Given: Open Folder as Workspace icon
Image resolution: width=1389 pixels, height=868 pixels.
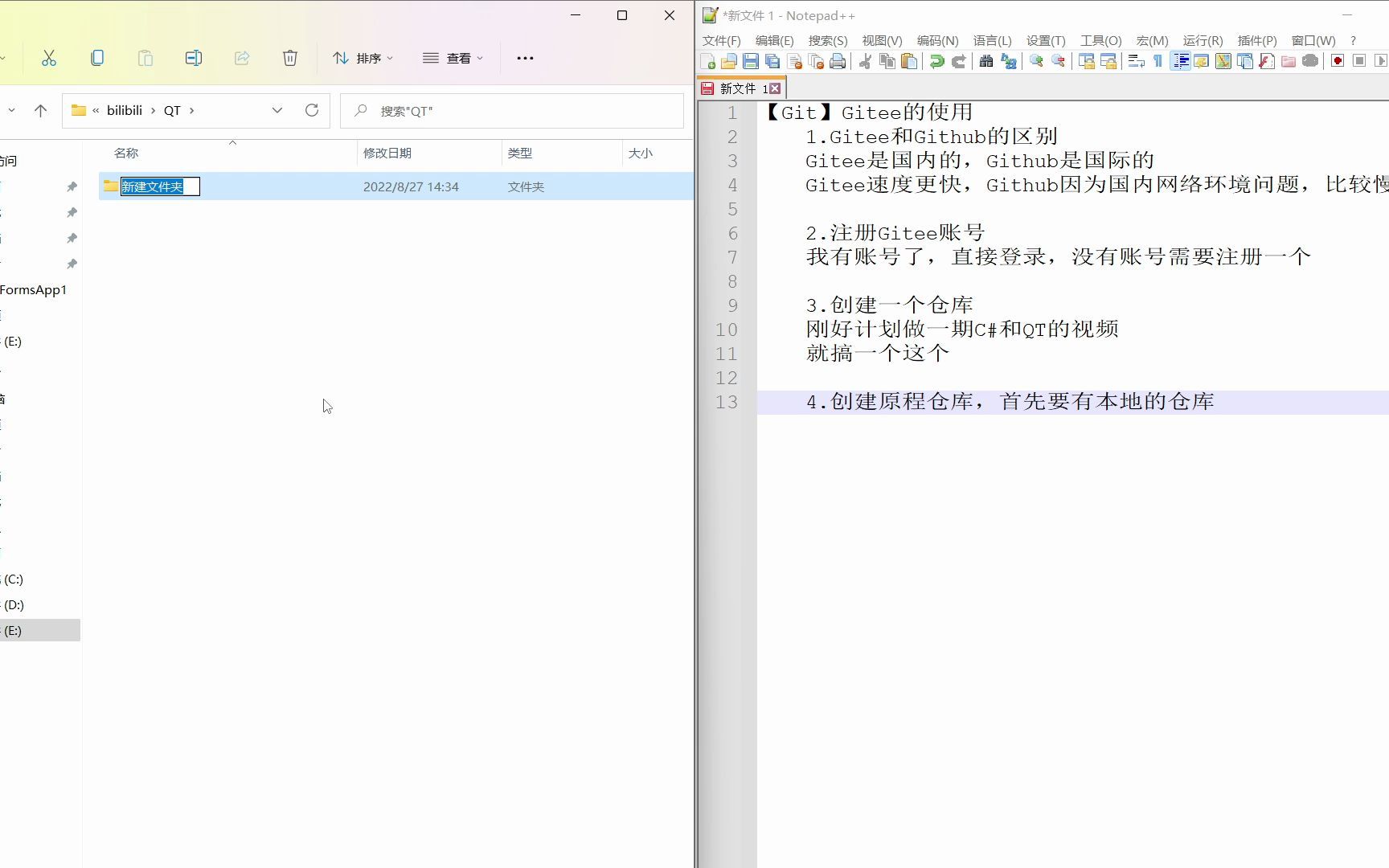Looking at the screenshot, I should tap(1289, 62).
